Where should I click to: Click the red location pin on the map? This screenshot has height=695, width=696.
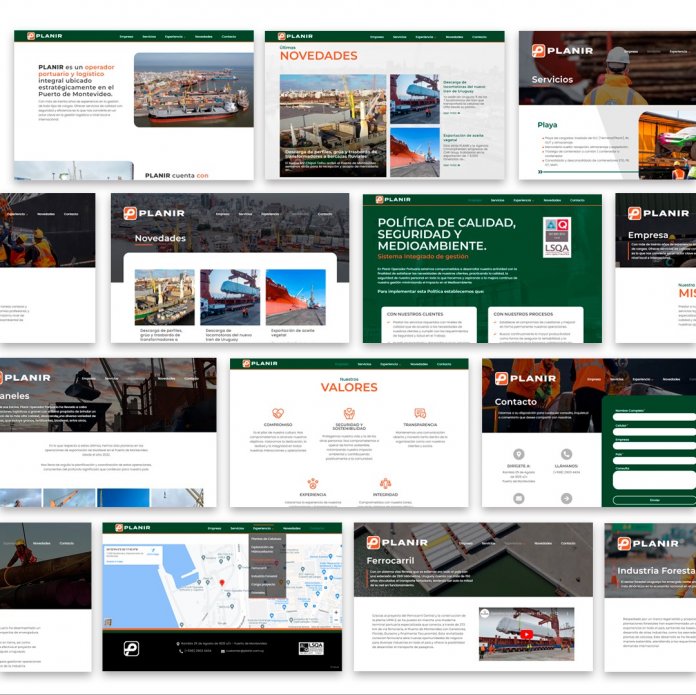click(222, 583)
